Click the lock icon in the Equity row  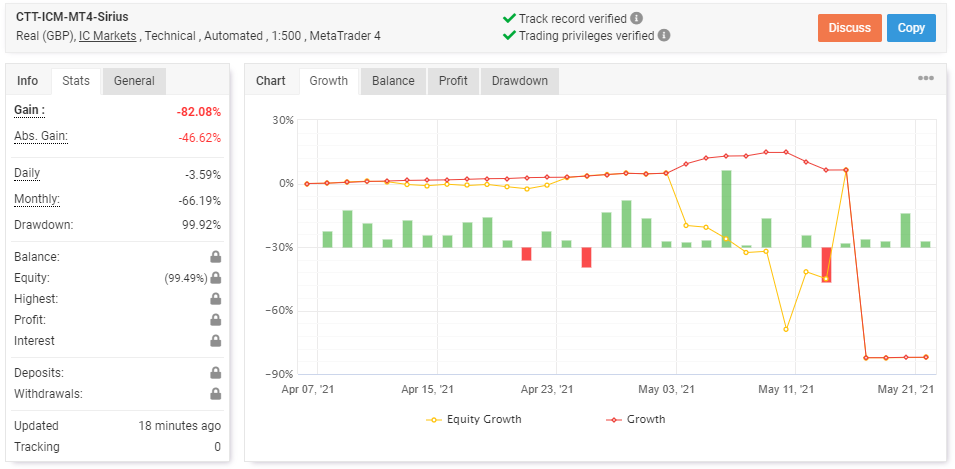tap(215, 278)
